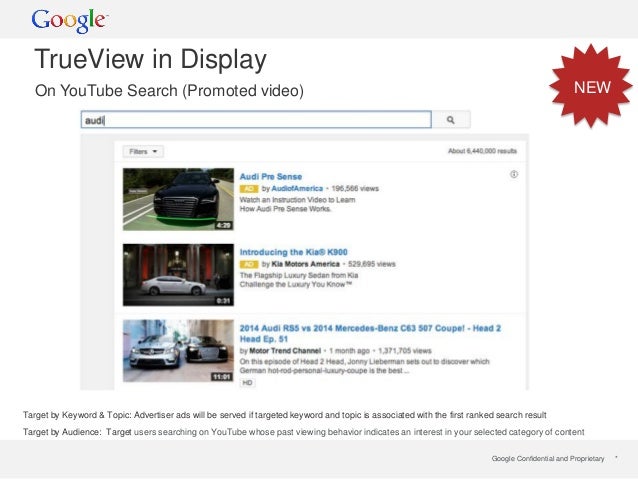Image resolution: width=638 pixels, height=479 pixels.
Task: Click the 'Target by Audience' line
Action: (304, 432)
